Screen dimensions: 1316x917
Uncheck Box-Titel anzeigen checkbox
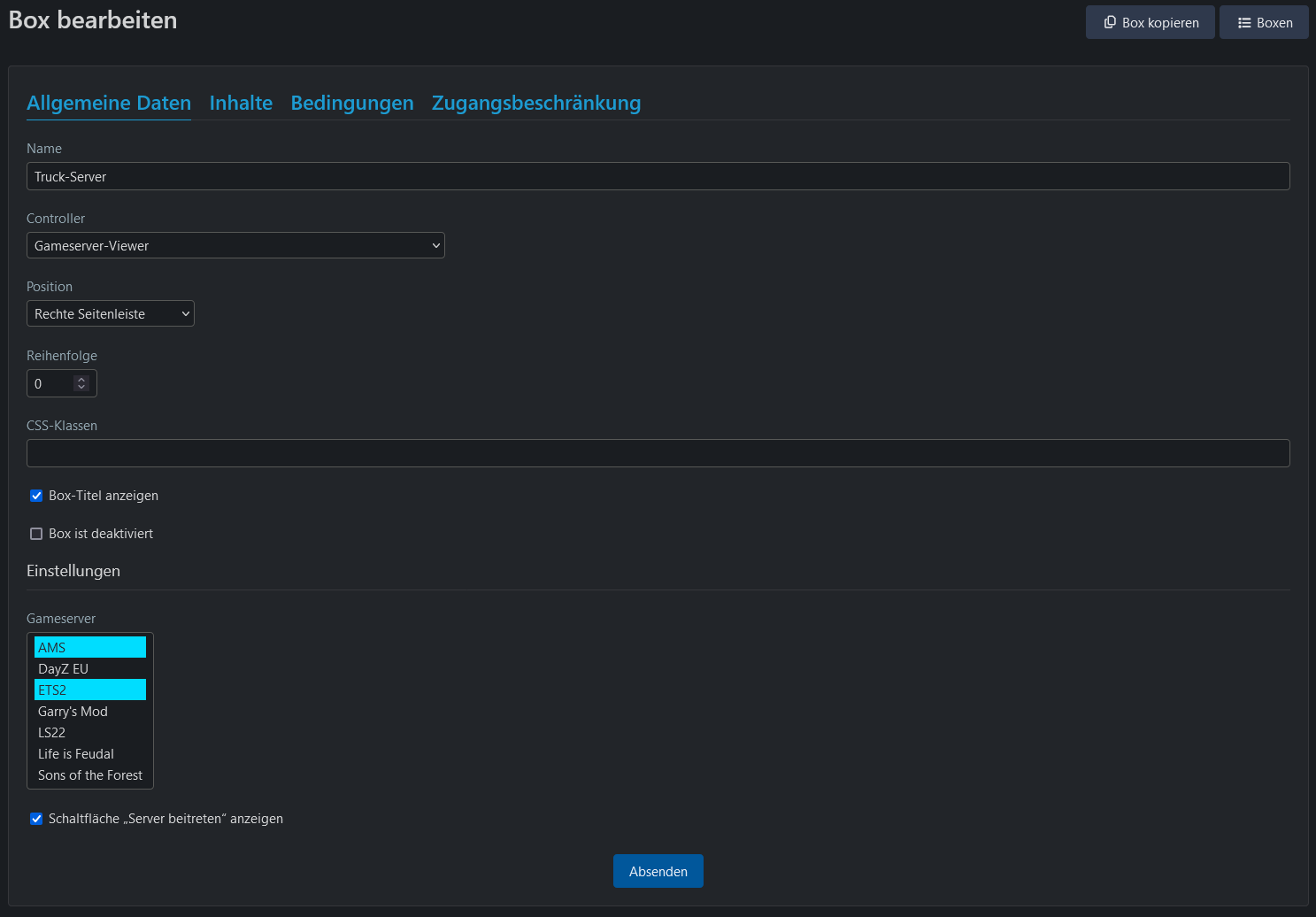[36, 496]
